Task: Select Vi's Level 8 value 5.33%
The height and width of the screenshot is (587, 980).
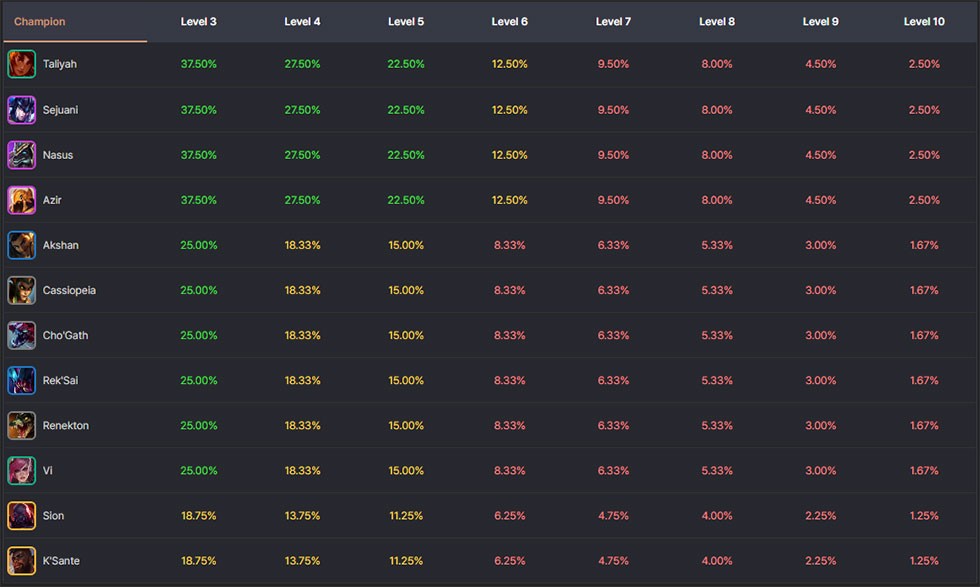Action: click(717, 471)
